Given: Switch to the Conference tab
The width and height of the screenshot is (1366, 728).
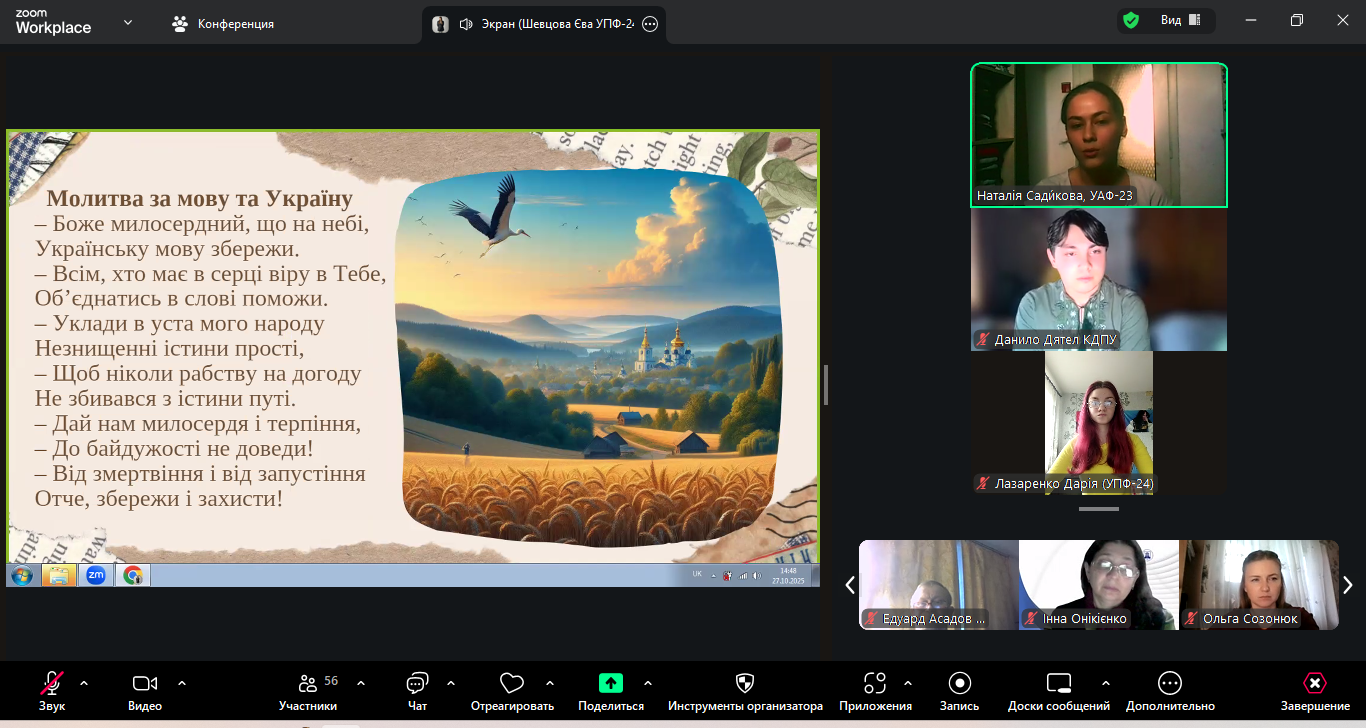Looking at the screenshot, I should click(223, 23).
